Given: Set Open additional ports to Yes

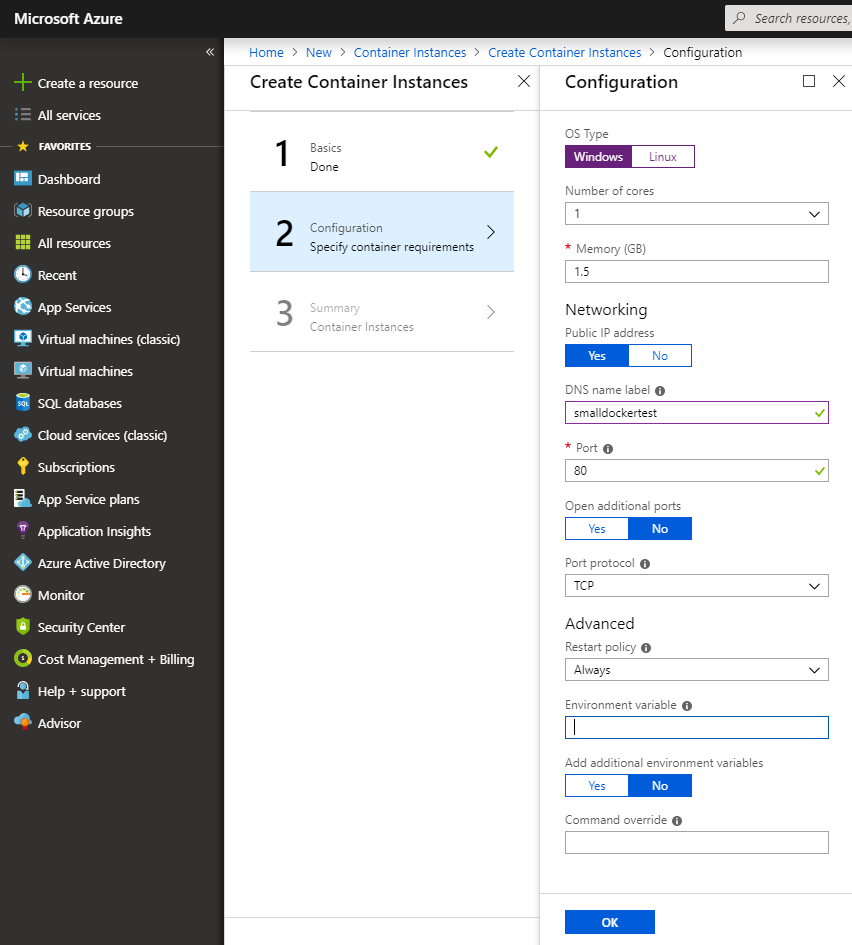Looking at the screenshot, I should click(x=597, y=529).
